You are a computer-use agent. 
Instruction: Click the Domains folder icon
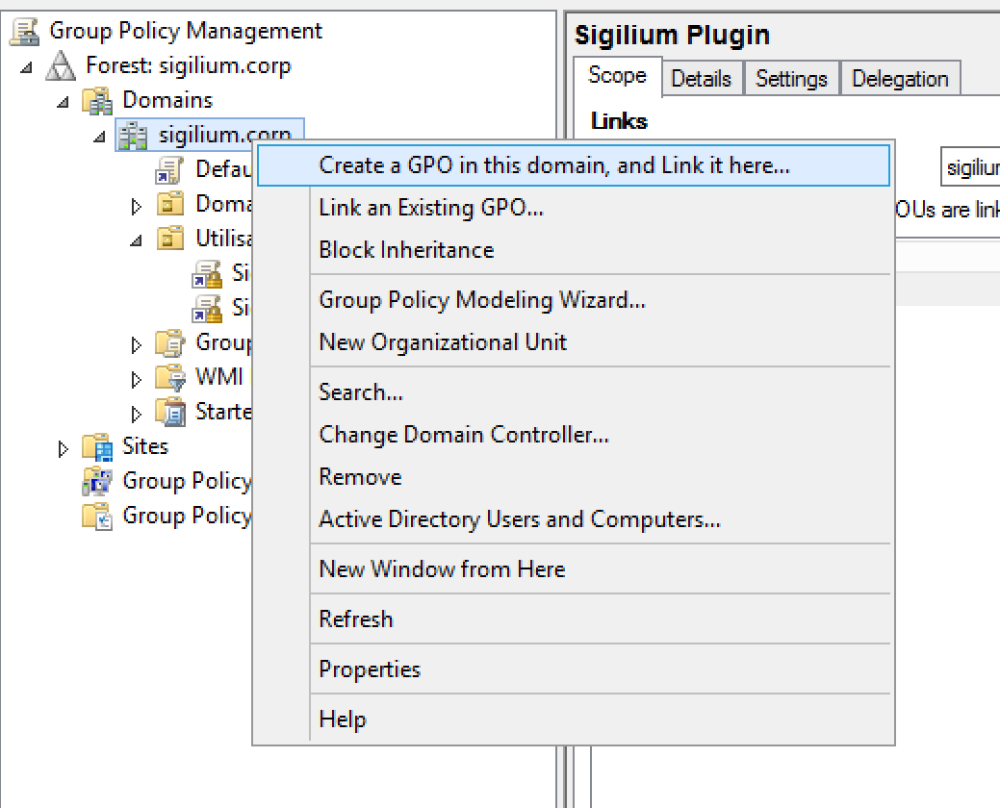click(98, 101)
